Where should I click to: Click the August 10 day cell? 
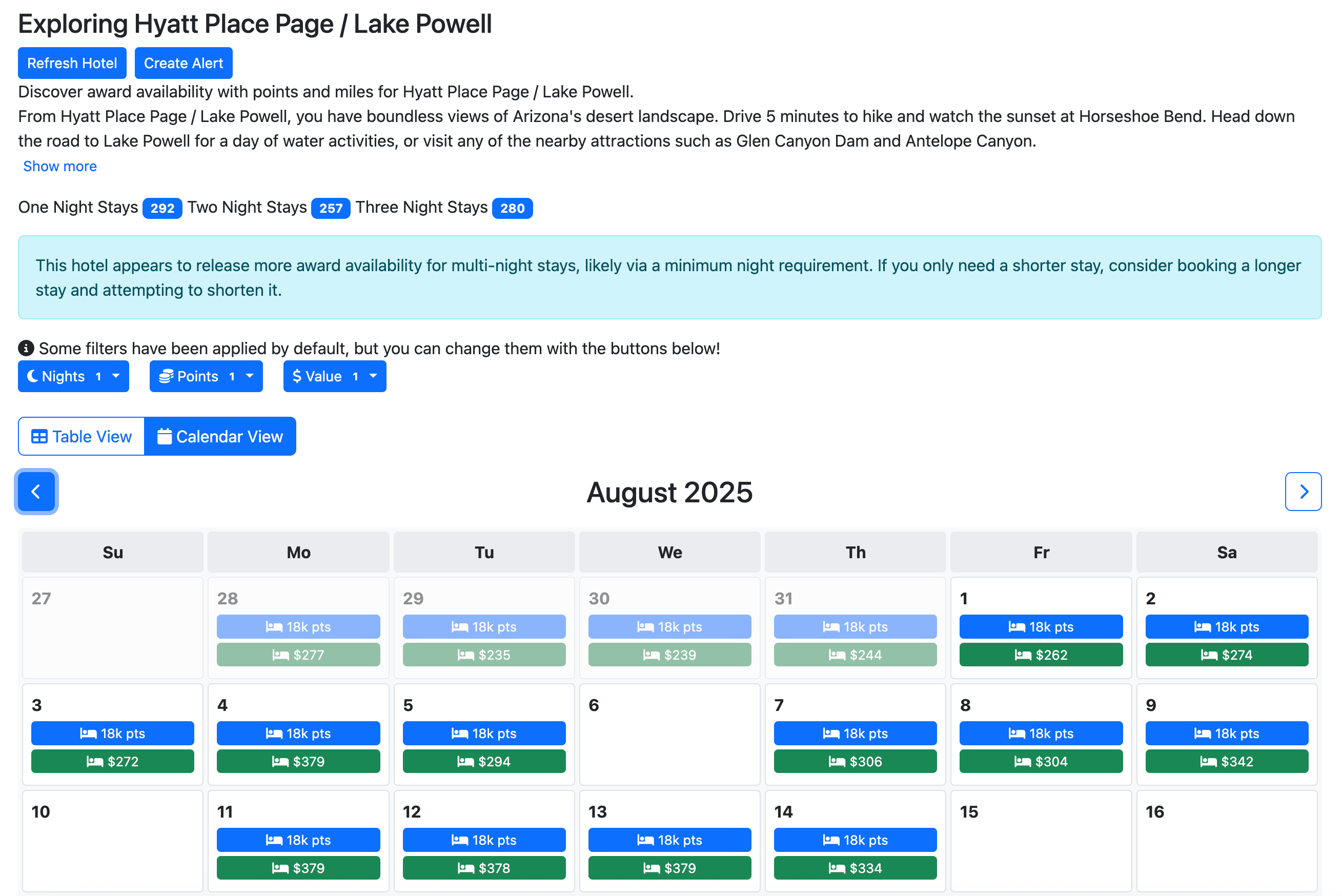[113, 841]
